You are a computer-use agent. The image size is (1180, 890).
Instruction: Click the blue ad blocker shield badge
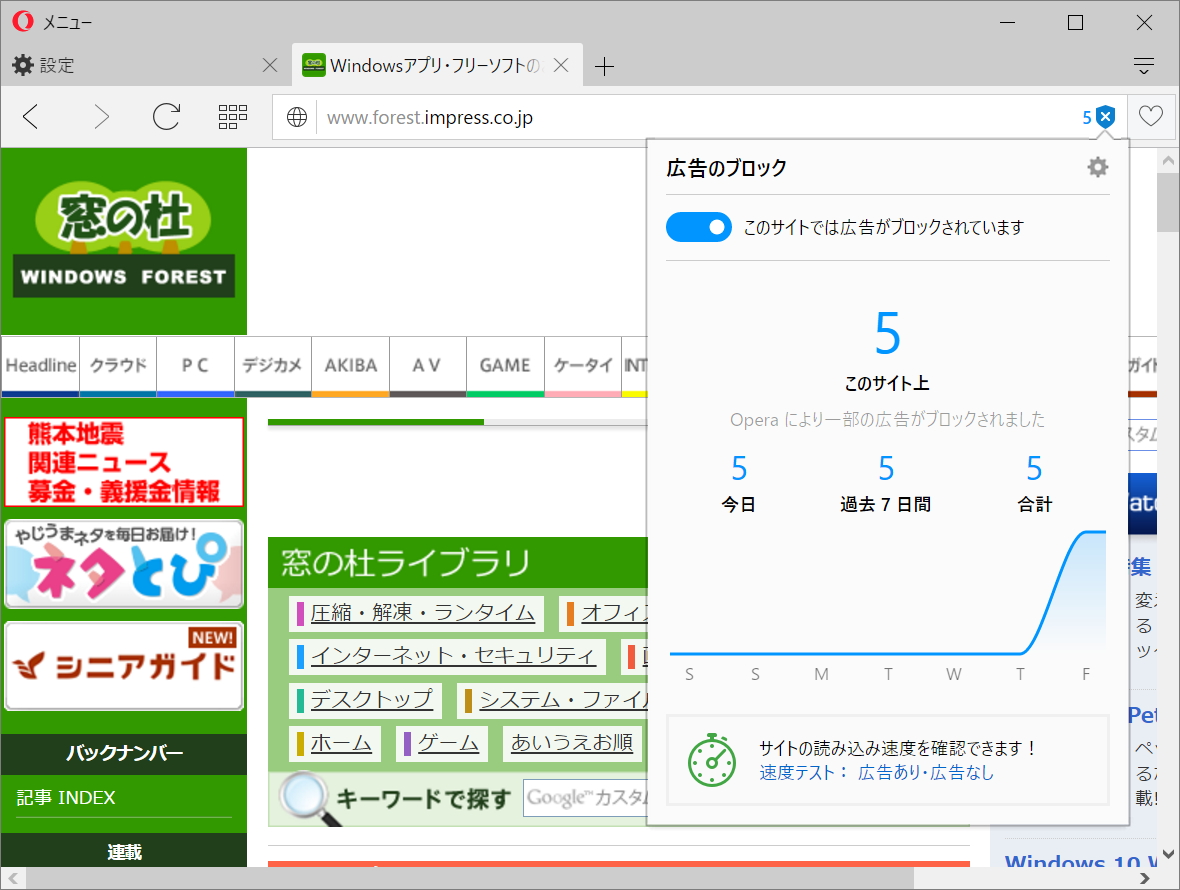tap(1104, 116)
